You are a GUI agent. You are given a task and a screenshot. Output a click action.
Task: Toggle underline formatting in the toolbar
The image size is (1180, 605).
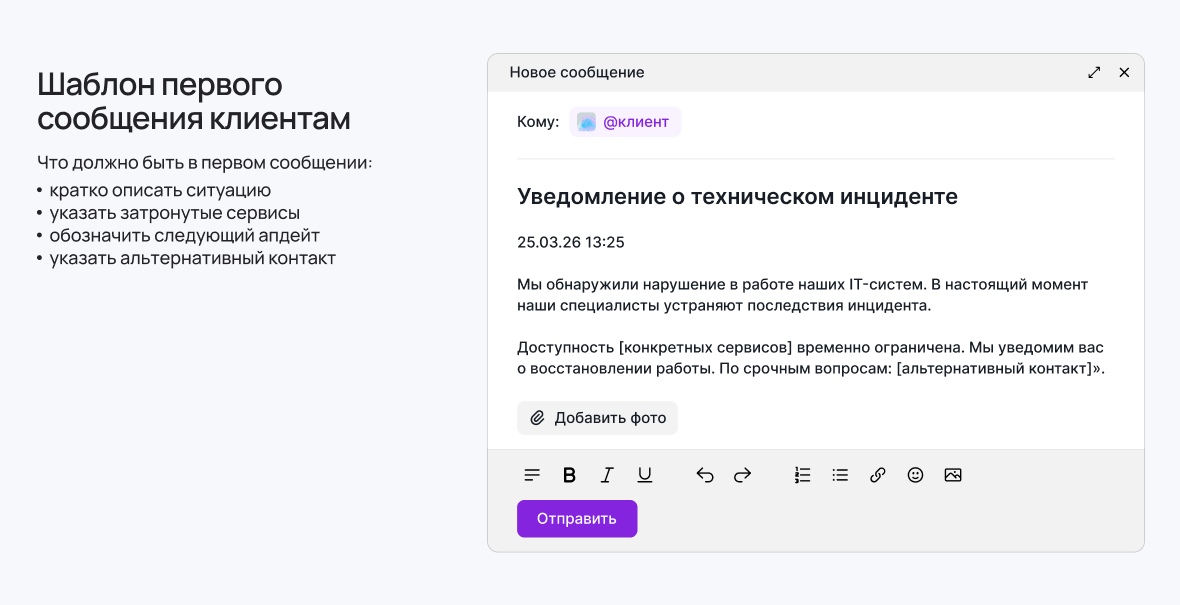(644, 475)
